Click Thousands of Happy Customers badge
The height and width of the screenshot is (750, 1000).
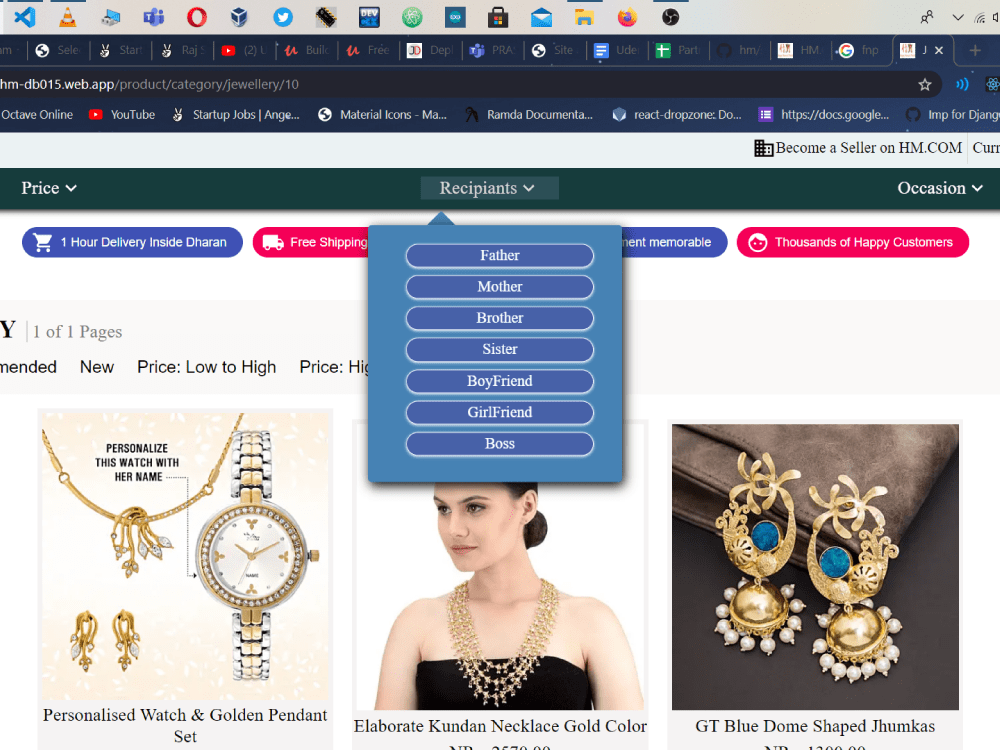[853, 242]
